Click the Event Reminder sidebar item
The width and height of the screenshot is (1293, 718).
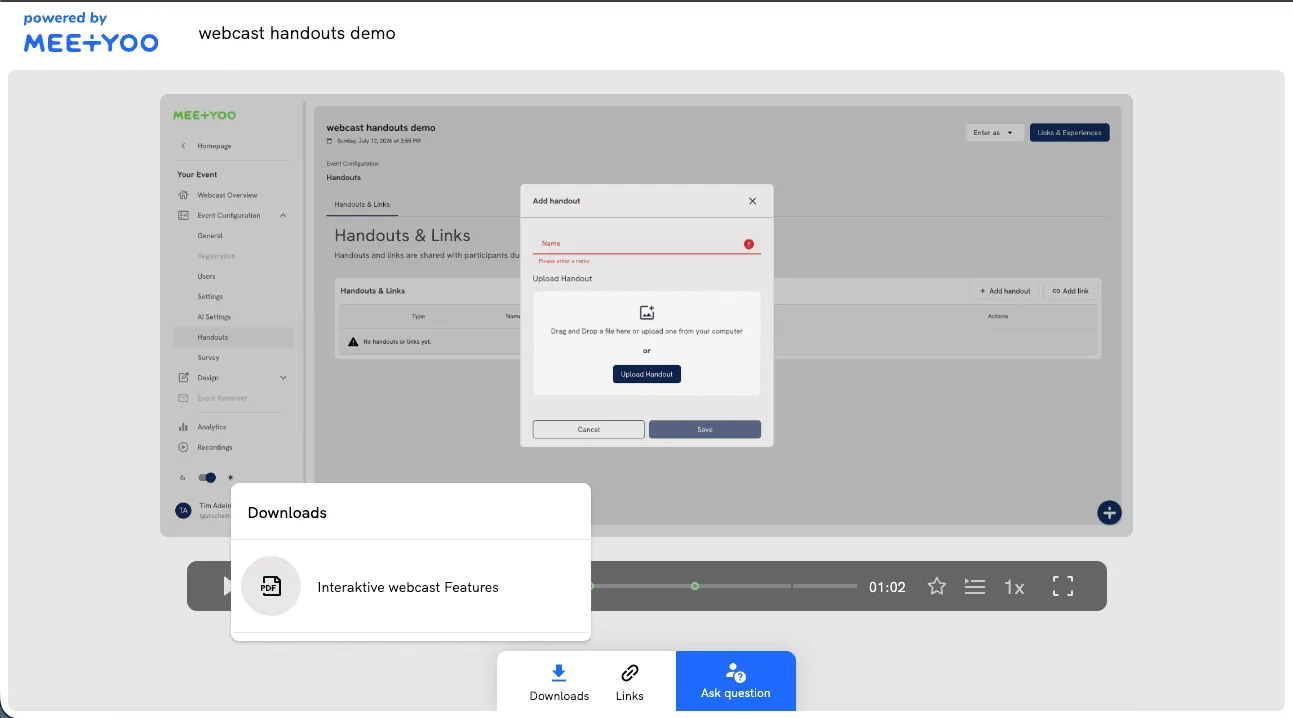(222, 398)
